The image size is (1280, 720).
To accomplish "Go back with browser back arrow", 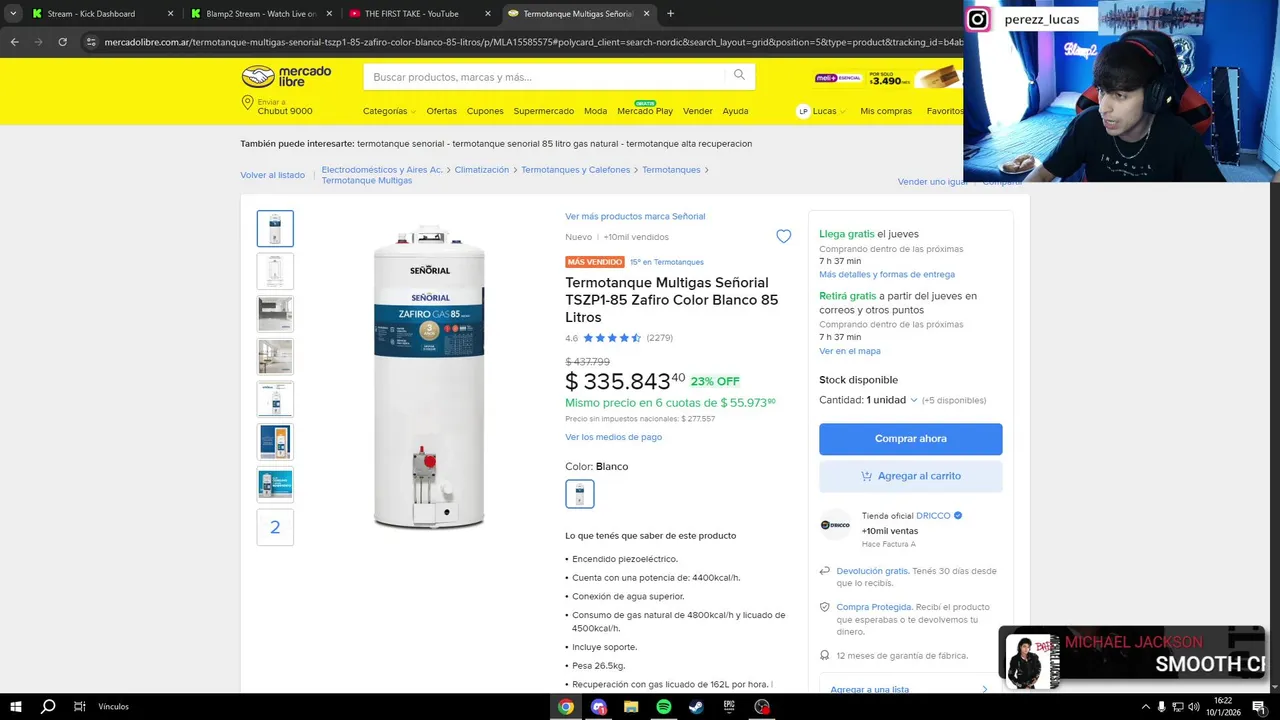I will click(14, 42).
